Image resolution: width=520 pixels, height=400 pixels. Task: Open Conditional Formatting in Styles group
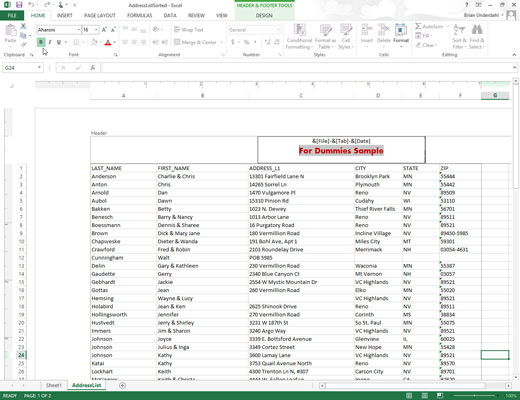pyautogui.click(x=299, y=37)
